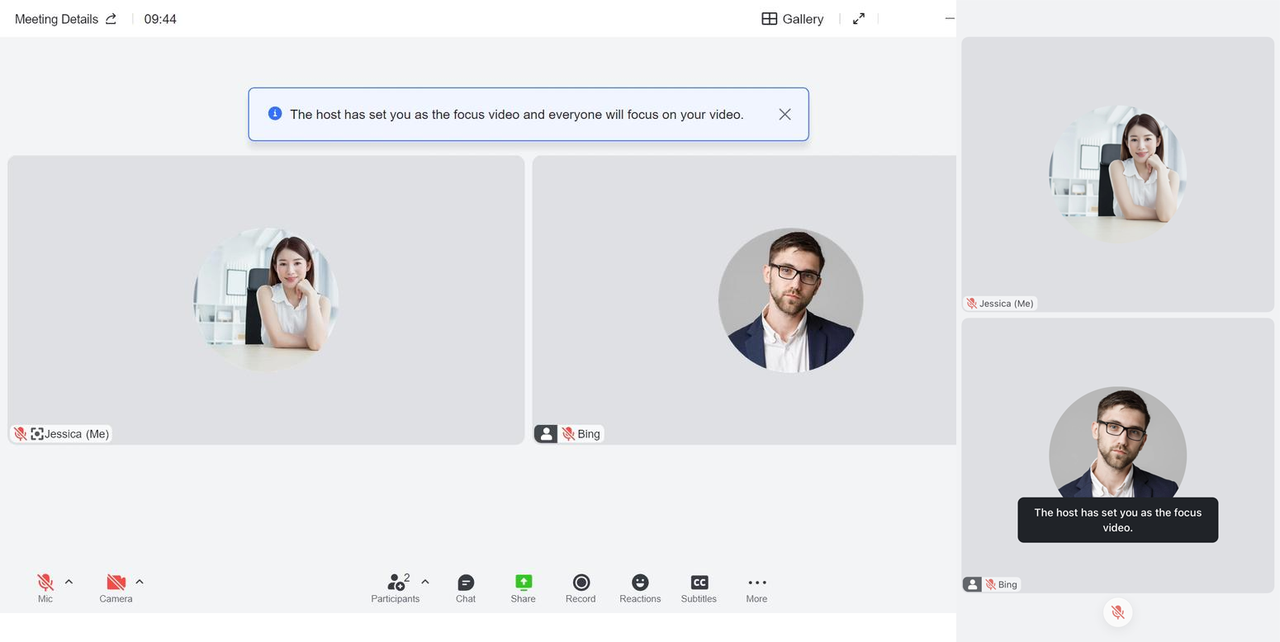The image size is (1280, 642).
Task: Turn on the Camera
Action: coord(116,586)
